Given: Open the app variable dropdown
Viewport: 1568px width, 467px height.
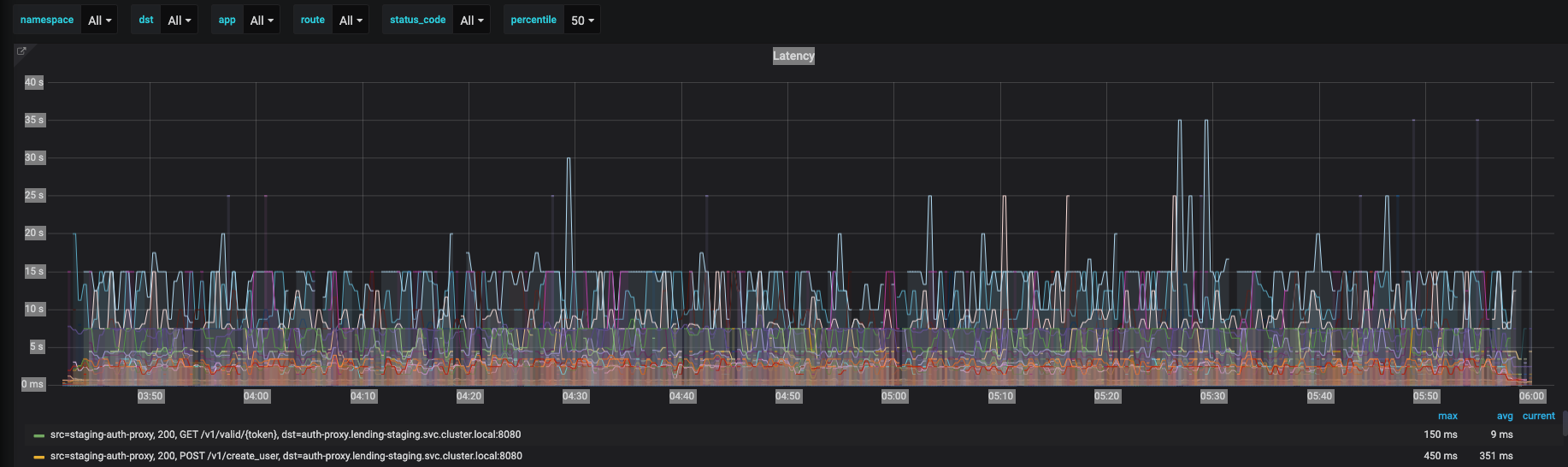Looking at the screenshot, I should (x=262, y=20).
